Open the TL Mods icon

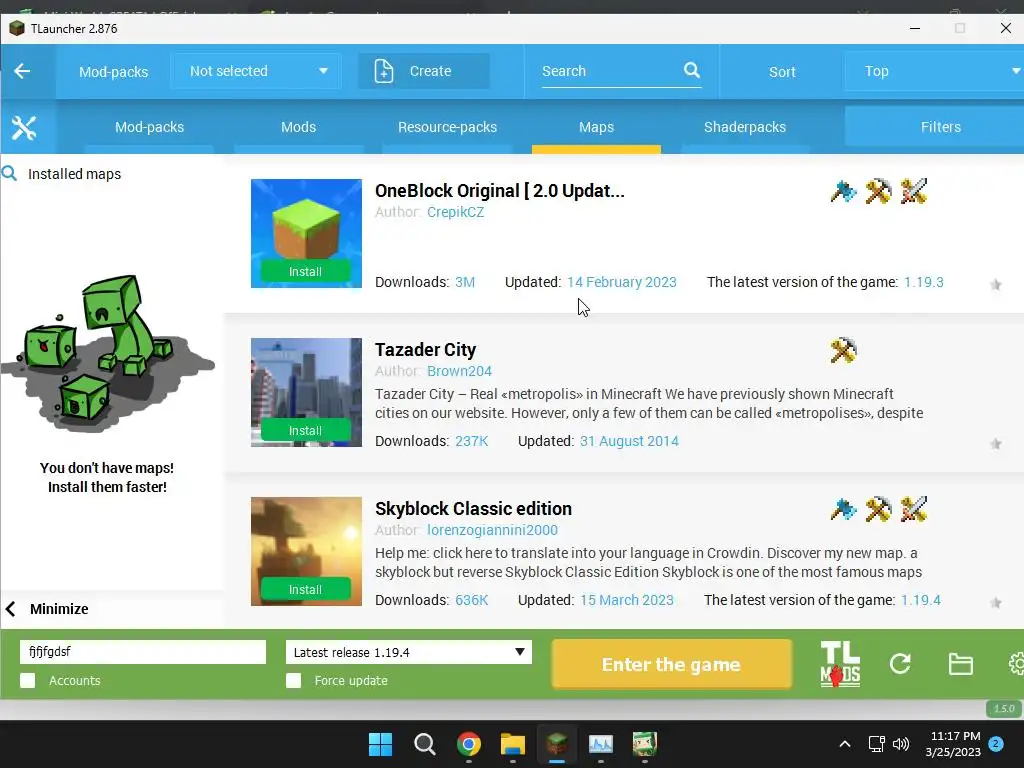tap(840, 664)
